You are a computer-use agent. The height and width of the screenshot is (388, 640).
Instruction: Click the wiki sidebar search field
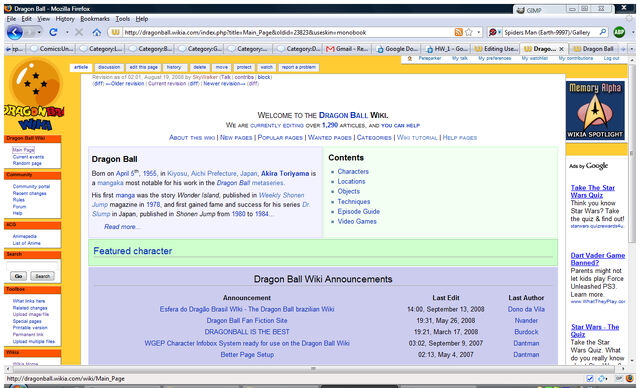32,266
